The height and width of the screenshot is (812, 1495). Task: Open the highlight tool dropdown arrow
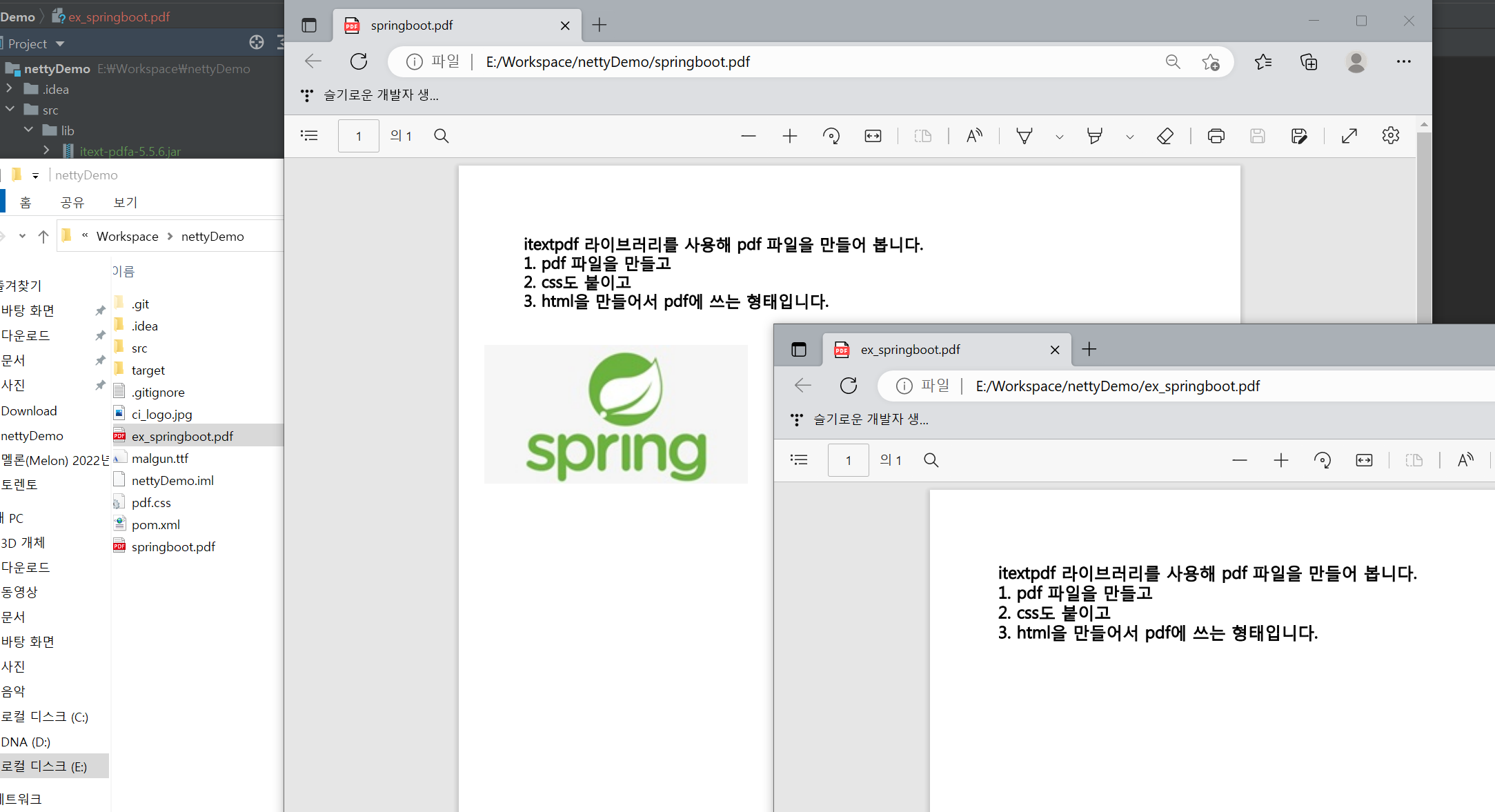click(x=1129, y=137)
